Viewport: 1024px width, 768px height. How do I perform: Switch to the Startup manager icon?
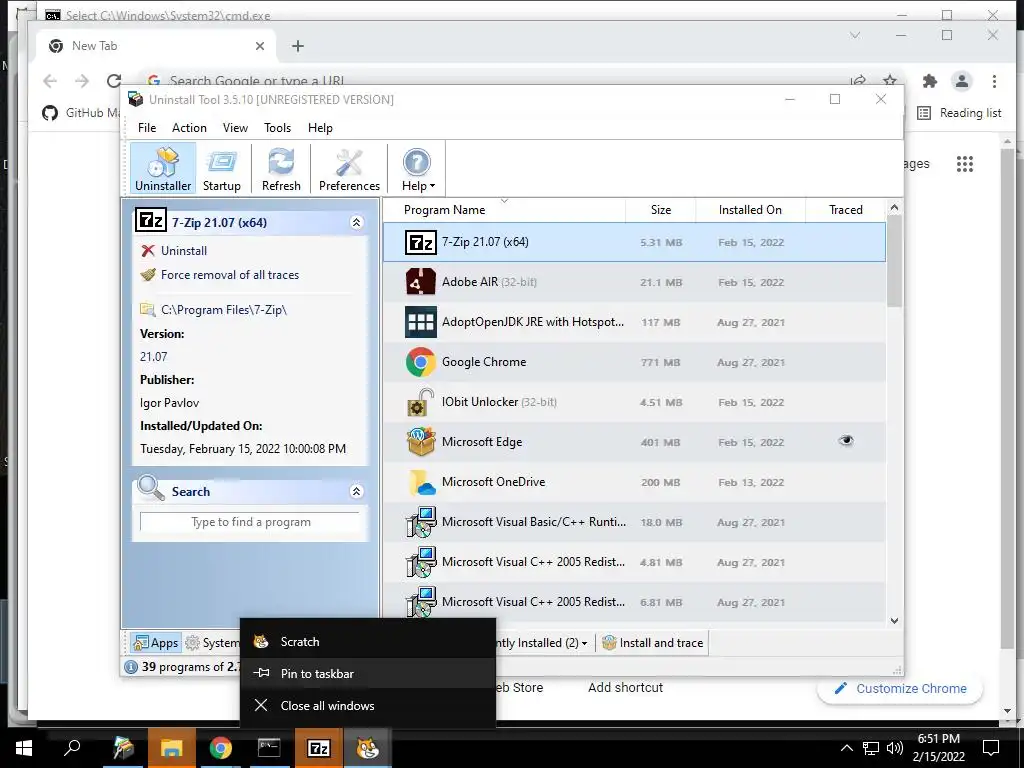point(221,169)
